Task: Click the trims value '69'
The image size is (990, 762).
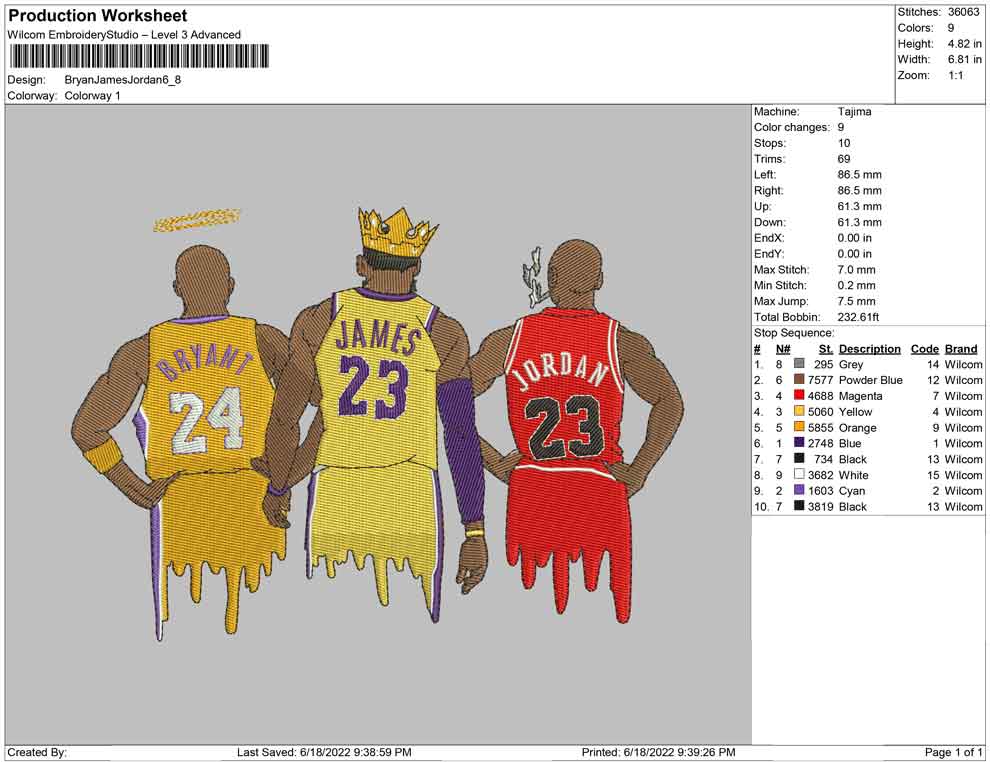Action: coord(844,159)
